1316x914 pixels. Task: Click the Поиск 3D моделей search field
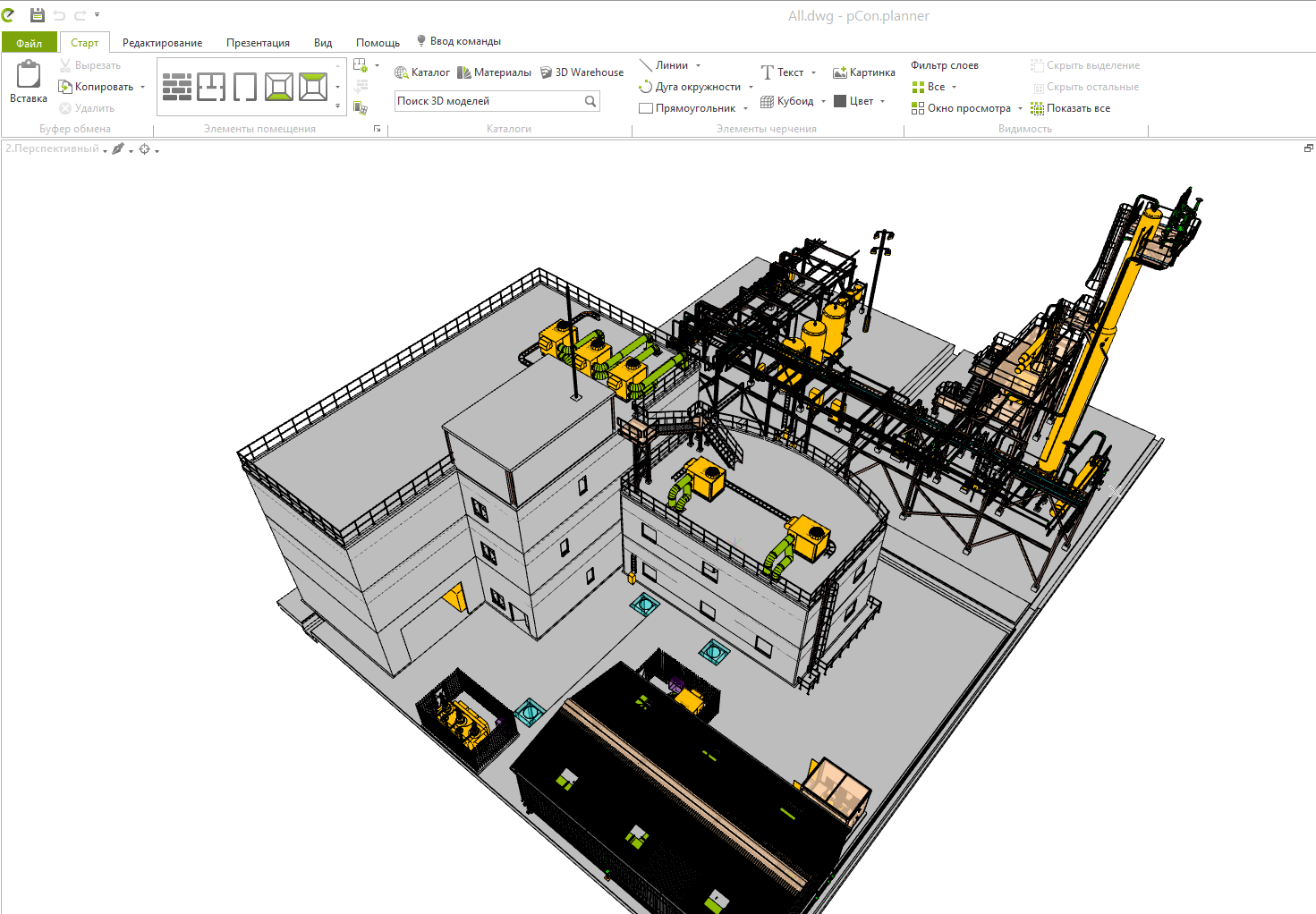[x=488, y=101]
